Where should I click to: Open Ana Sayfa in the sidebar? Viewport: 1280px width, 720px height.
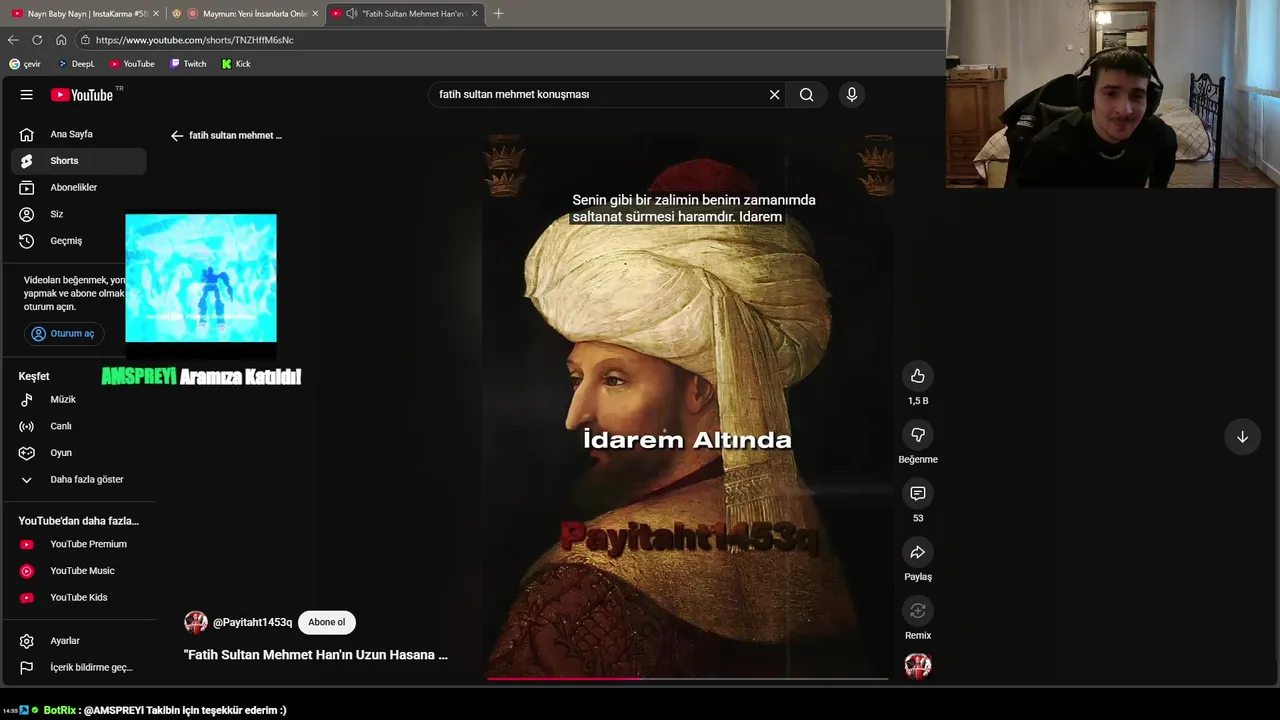[79, 134]
